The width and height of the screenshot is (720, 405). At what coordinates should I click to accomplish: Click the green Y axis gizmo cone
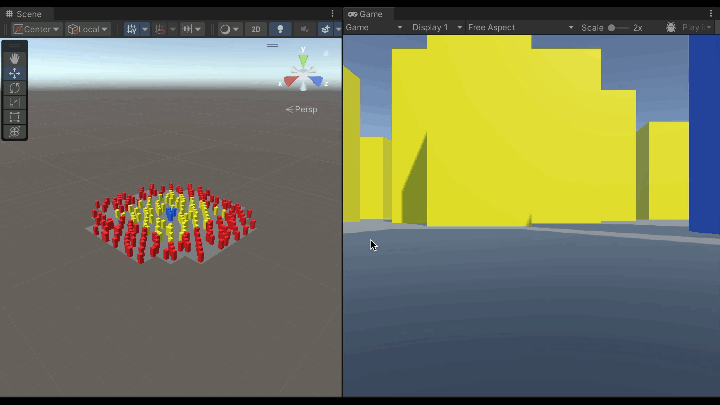pos(303,61)
